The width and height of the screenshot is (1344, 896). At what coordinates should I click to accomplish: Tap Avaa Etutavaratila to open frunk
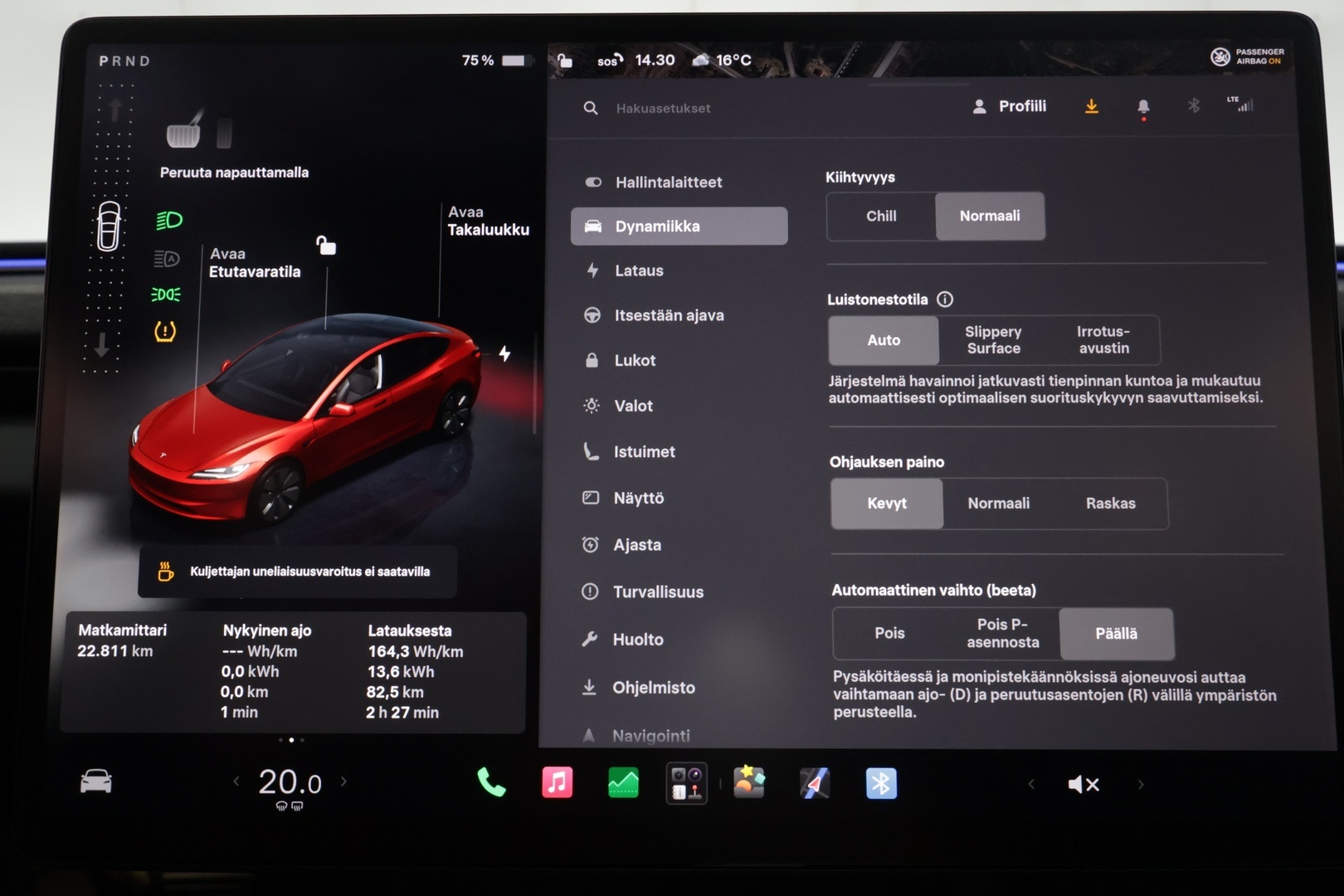254,262
